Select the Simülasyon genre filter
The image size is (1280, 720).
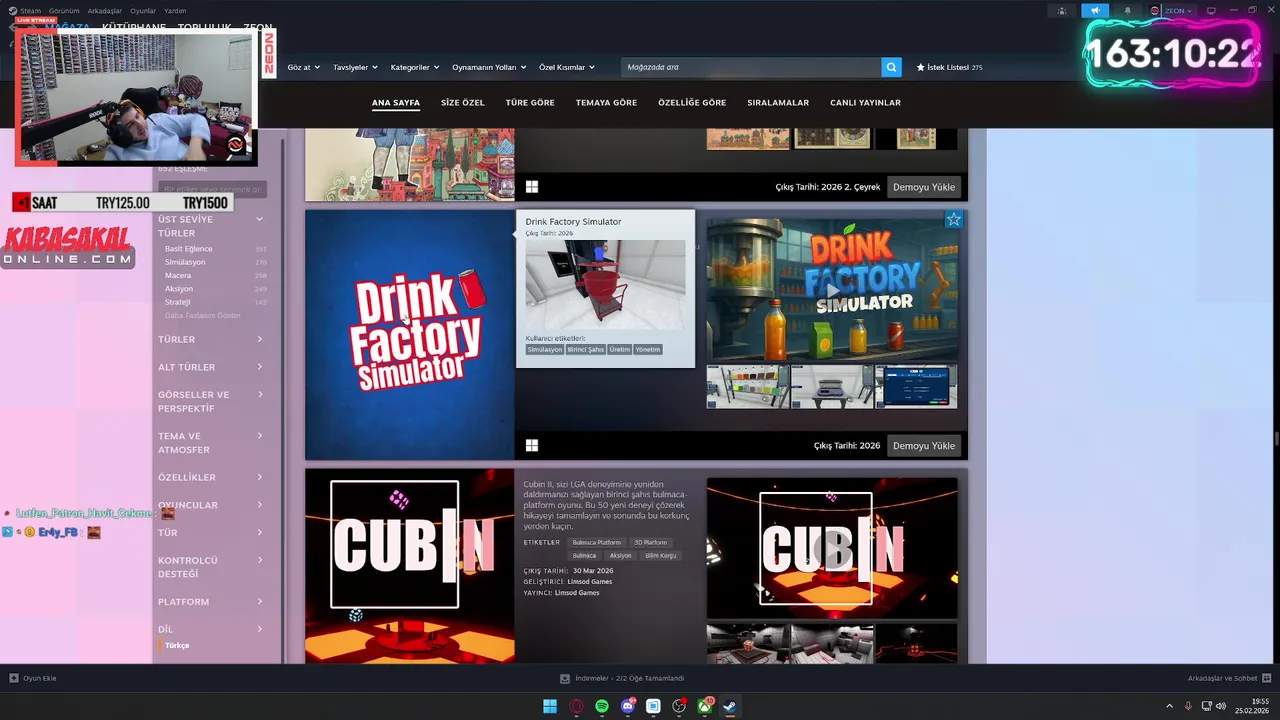click(185, 262)
